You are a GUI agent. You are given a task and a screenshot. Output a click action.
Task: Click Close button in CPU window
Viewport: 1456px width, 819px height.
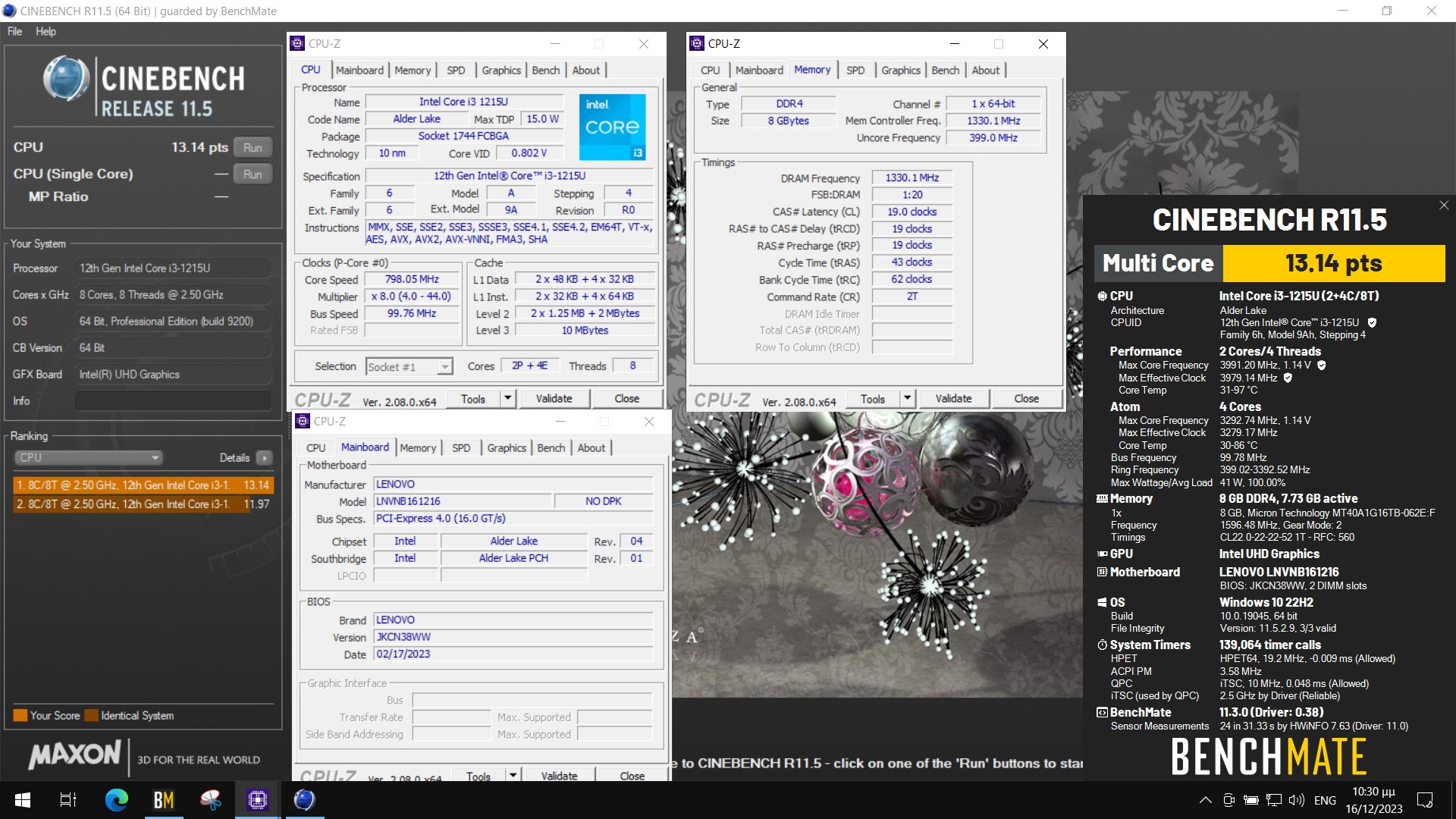626,399
